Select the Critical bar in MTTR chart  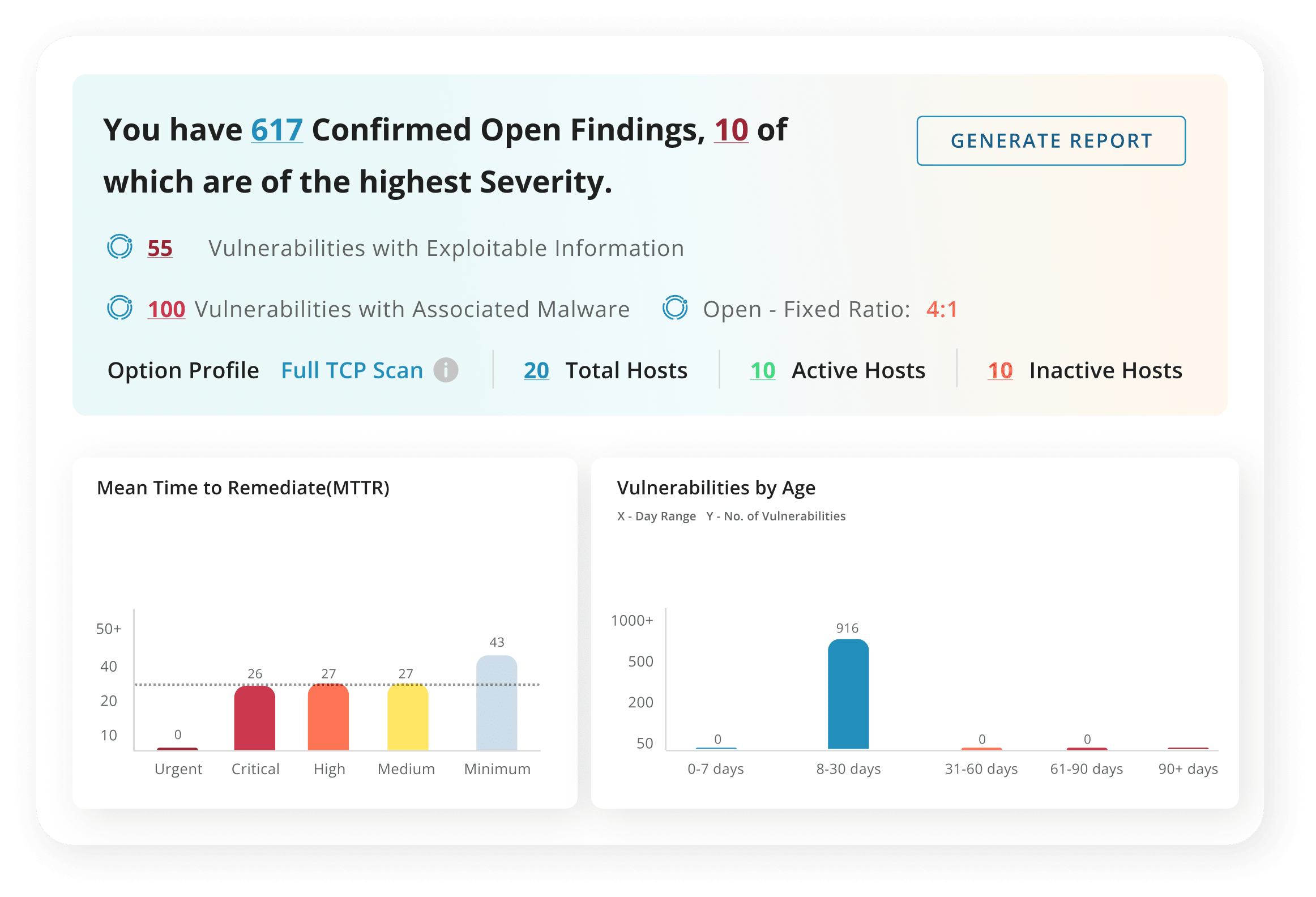(255, 717)
